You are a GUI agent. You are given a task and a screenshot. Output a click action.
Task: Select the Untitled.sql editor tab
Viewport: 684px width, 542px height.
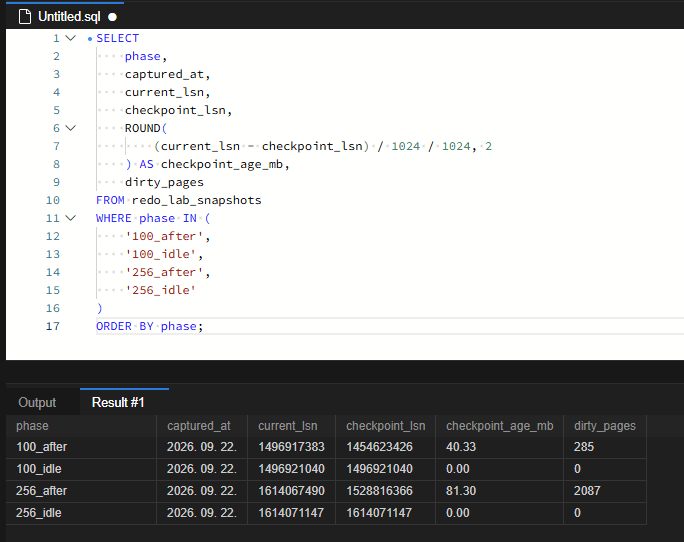pyautogui.click(x=65, y=16)
